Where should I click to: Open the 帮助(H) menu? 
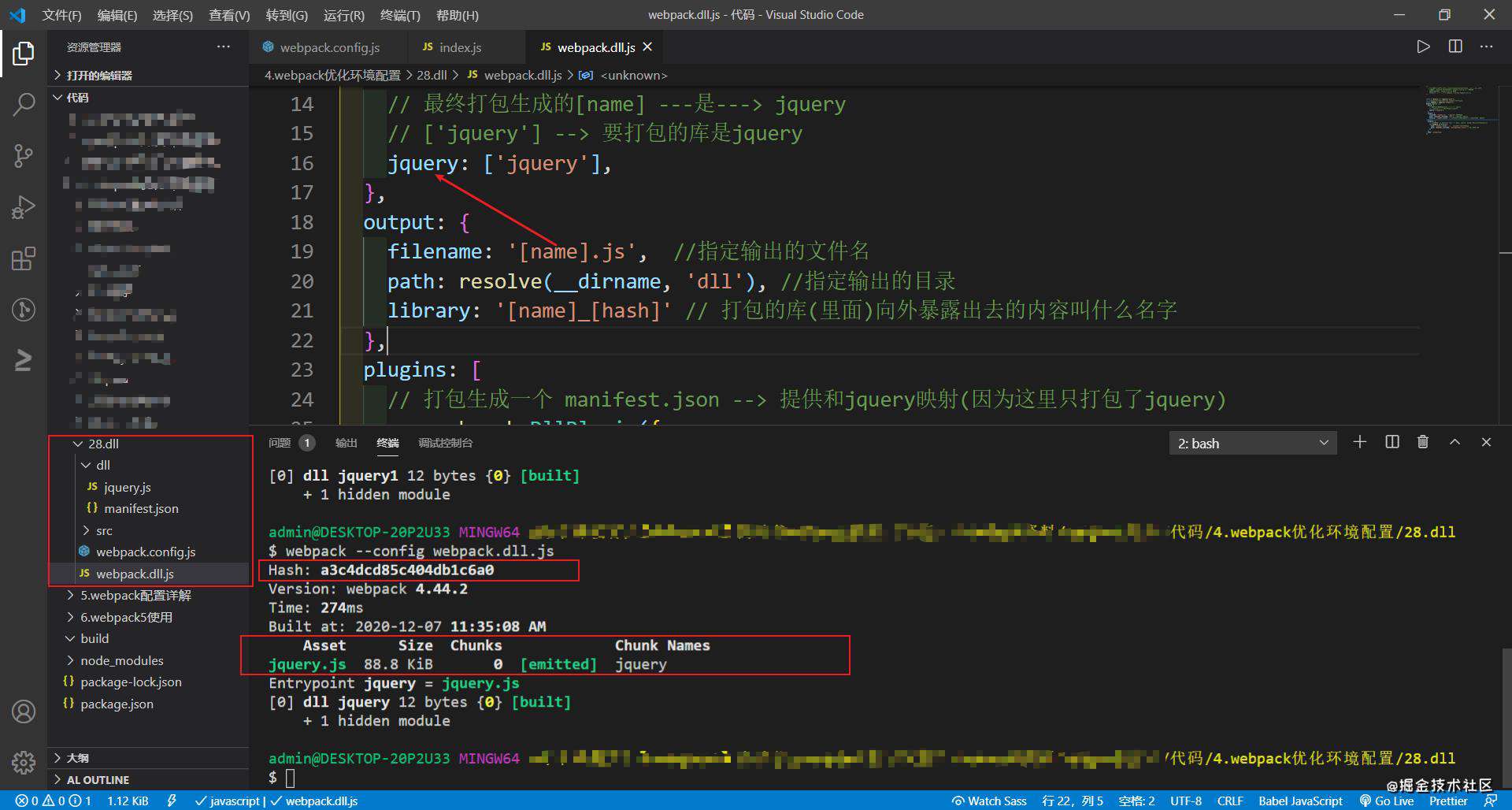[x=457, y=15]
